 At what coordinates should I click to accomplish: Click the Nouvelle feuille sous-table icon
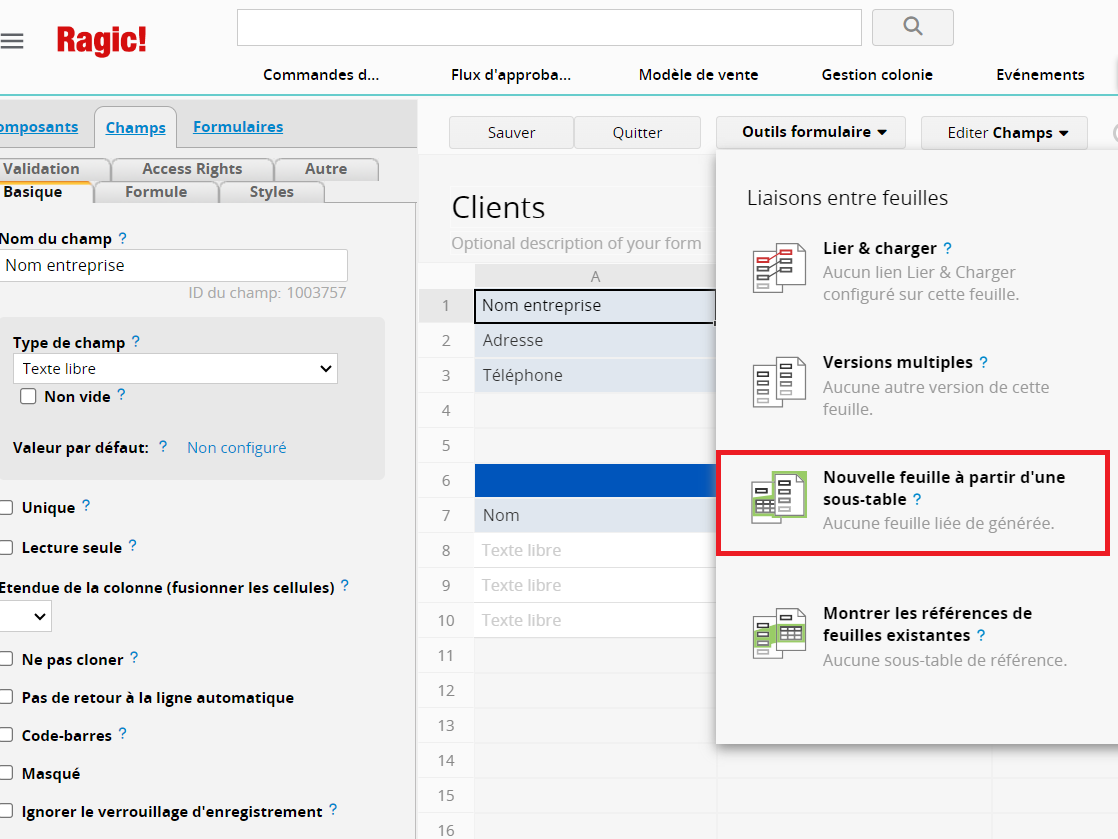pos(779,497)
